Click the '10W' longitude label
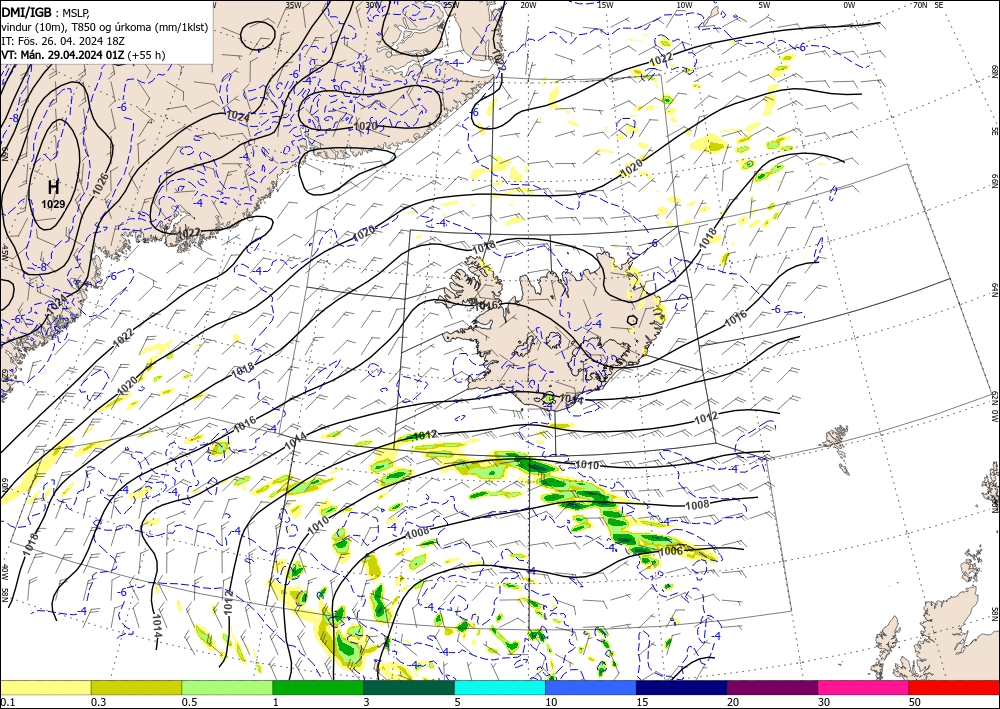 [x=684, y=5]
